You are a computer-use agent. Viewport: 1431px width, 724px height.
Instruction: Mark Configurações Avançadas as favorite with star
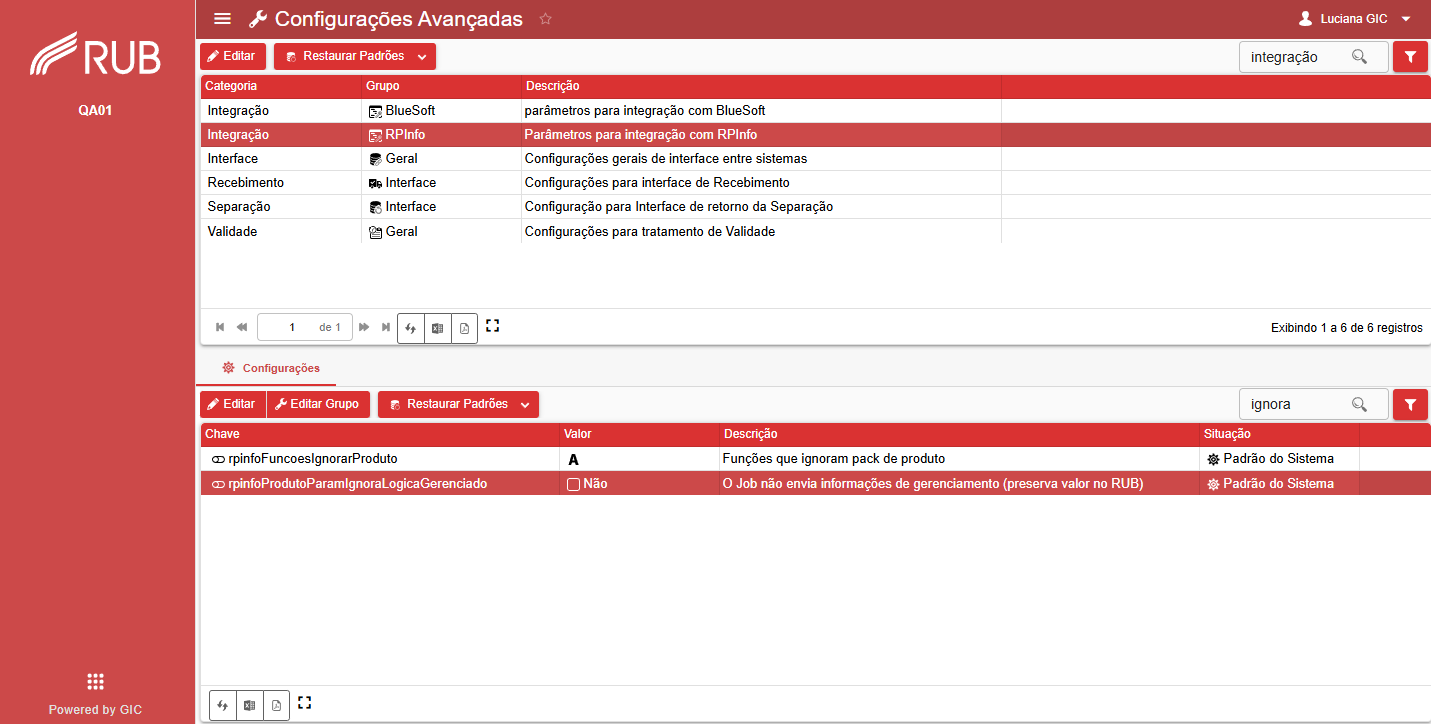click(x=545, y=19)
